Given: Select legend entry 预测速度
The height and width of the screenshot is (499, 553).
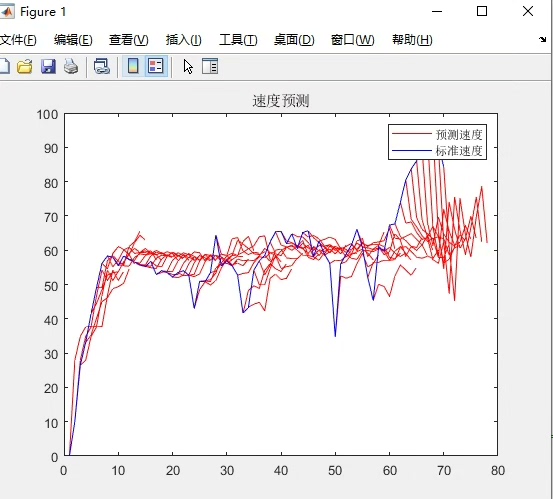Looking at the screenshot, I should click(458, 134).
